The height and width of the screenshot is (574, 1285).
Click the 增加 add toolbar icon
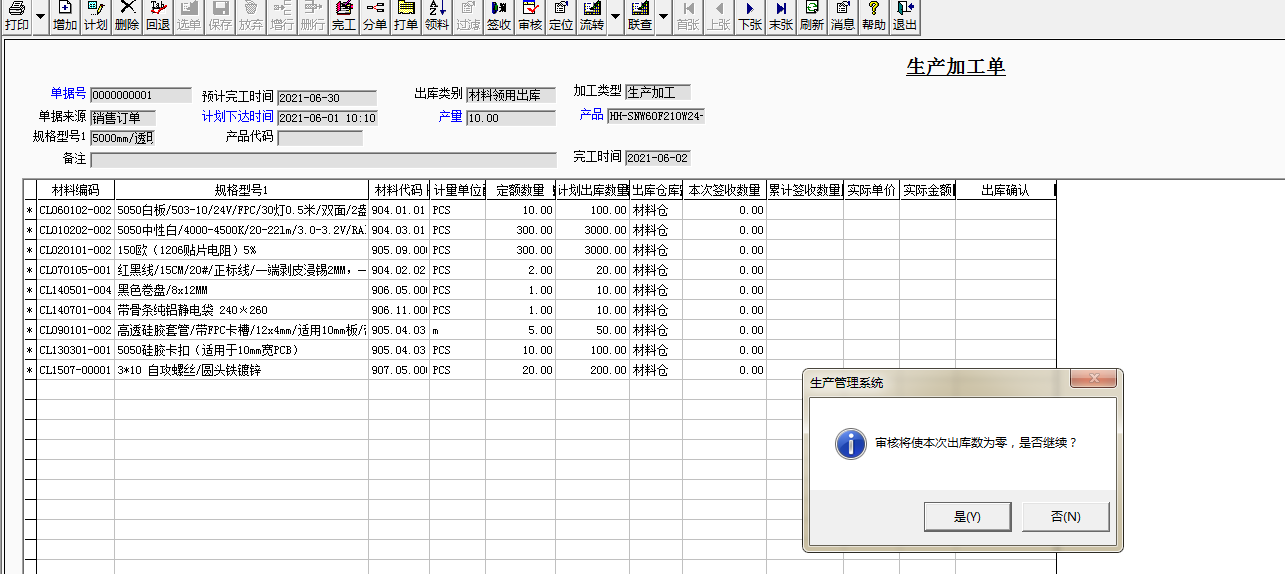tap(65, 16)
